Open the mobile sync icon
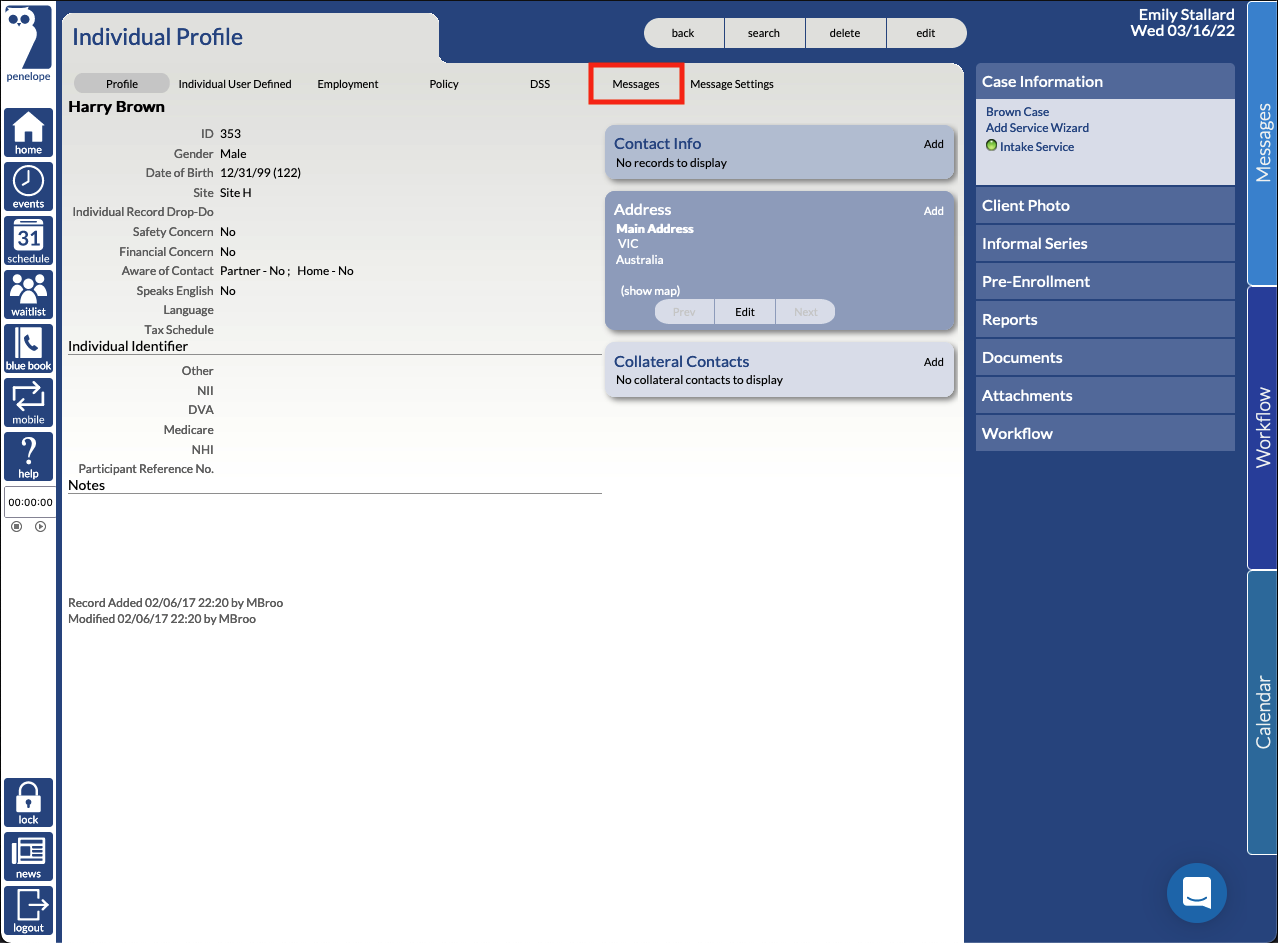 (28, 403)
